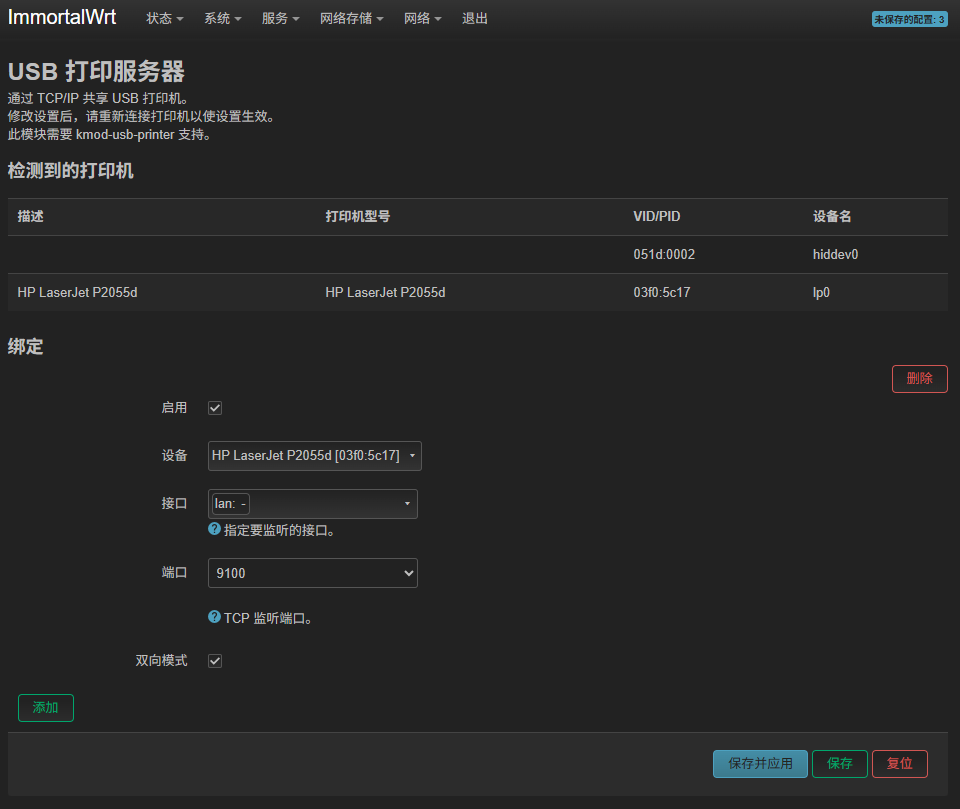Open the 接口 lan dropdown

click(x=313, y=504)
